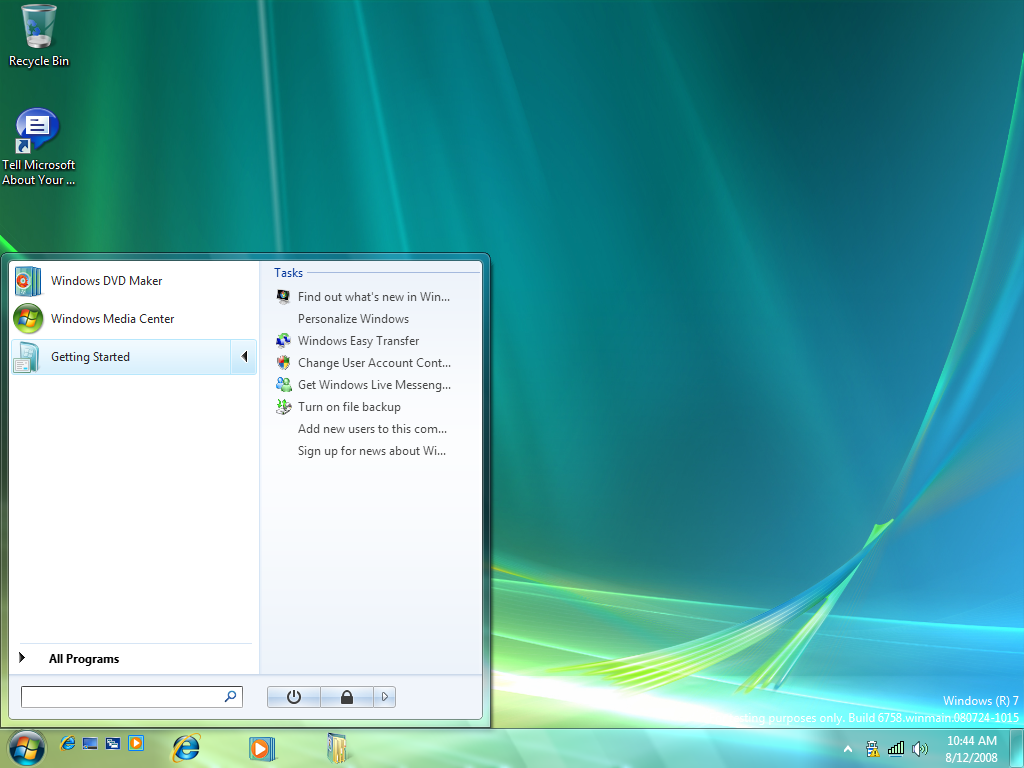Click the network signal tray icon
The image size is (1024, 768).
coord(896,748)
